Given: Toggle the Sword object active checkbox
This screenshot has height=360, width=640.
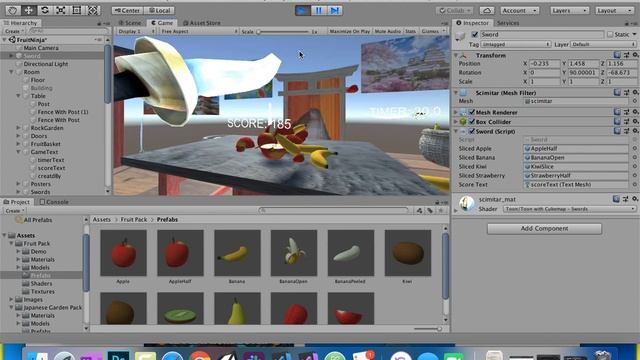Looking at the screenshot, I should click(475, 35).
